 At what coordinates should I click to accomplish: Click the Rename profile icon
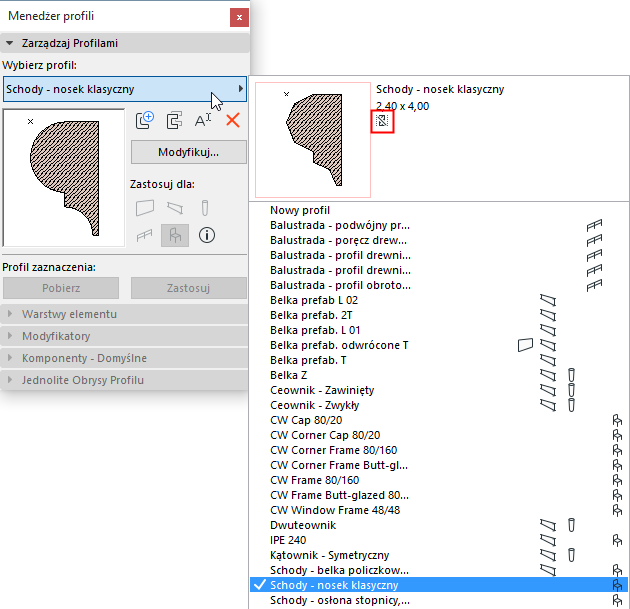(203, 120)
